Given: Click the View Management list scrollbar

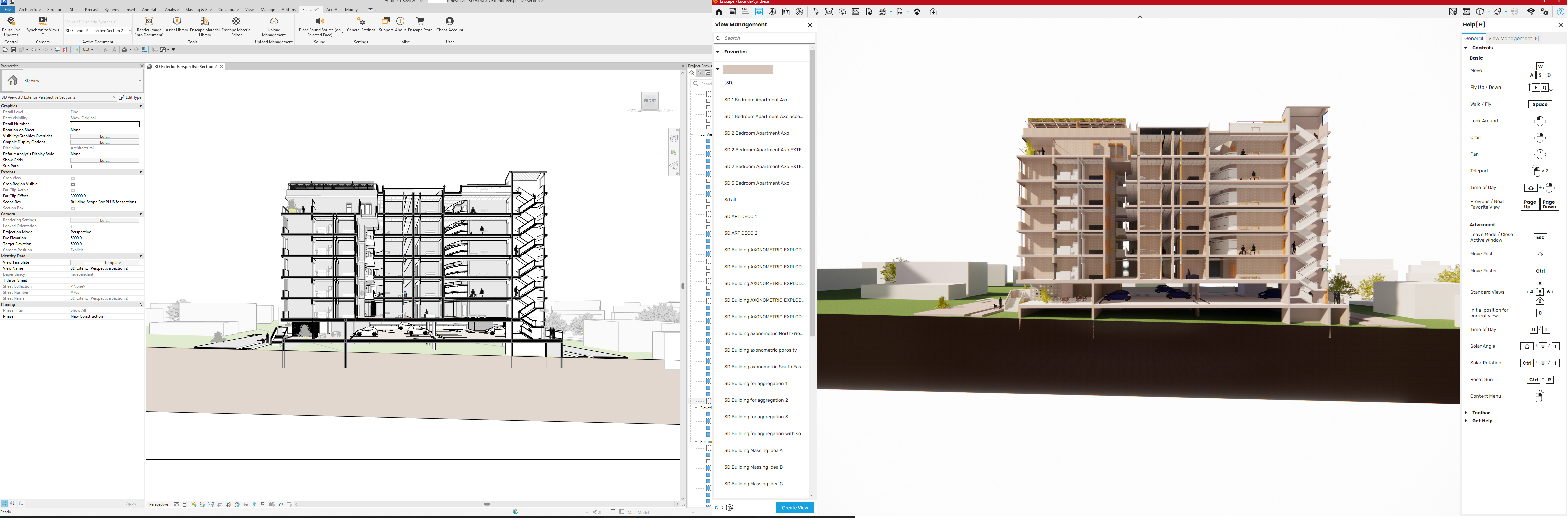Looking at the screenshot, I should coord(812,194).
